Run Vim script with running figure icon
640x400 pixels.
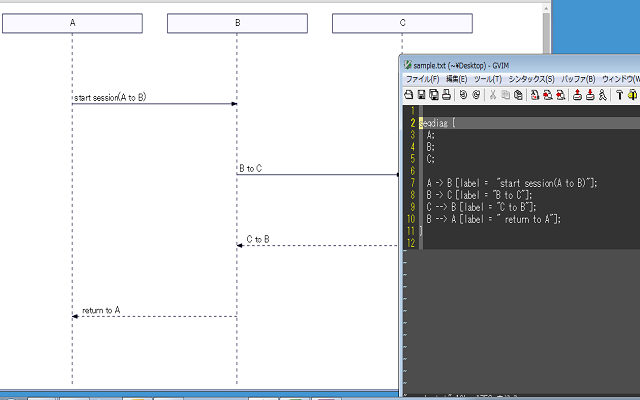(x=603, y=95)
